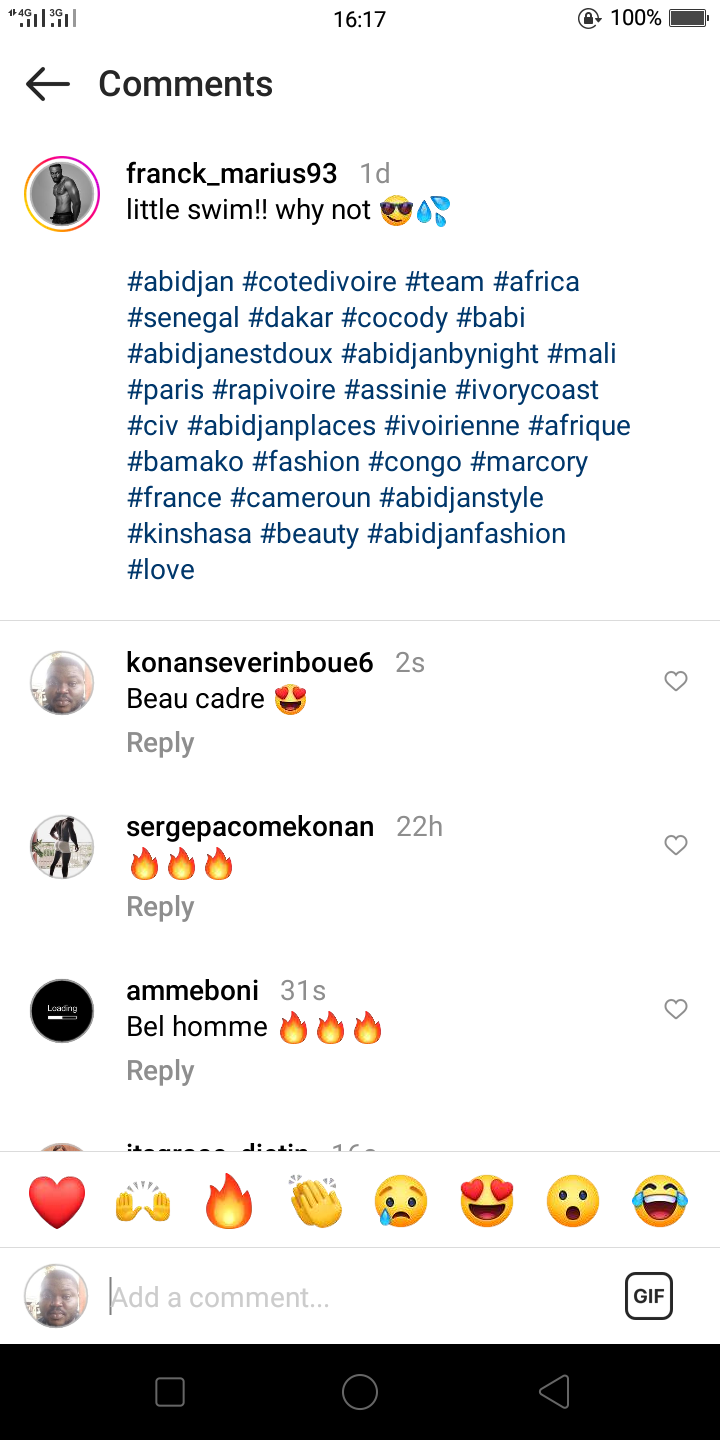Tap the fire quick emoji
The height and width of the screenshot is (1440, 720).
click(x=229, y=1201)
